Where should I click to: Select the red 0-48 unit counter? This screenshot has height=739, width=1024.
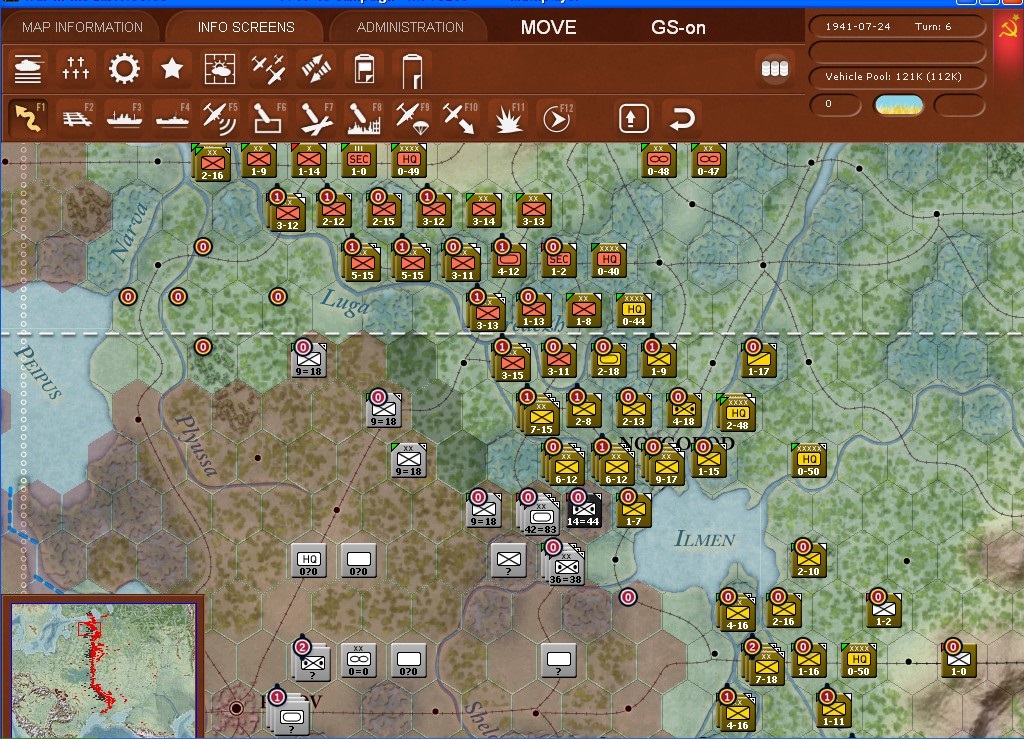(x=658, y=161)
